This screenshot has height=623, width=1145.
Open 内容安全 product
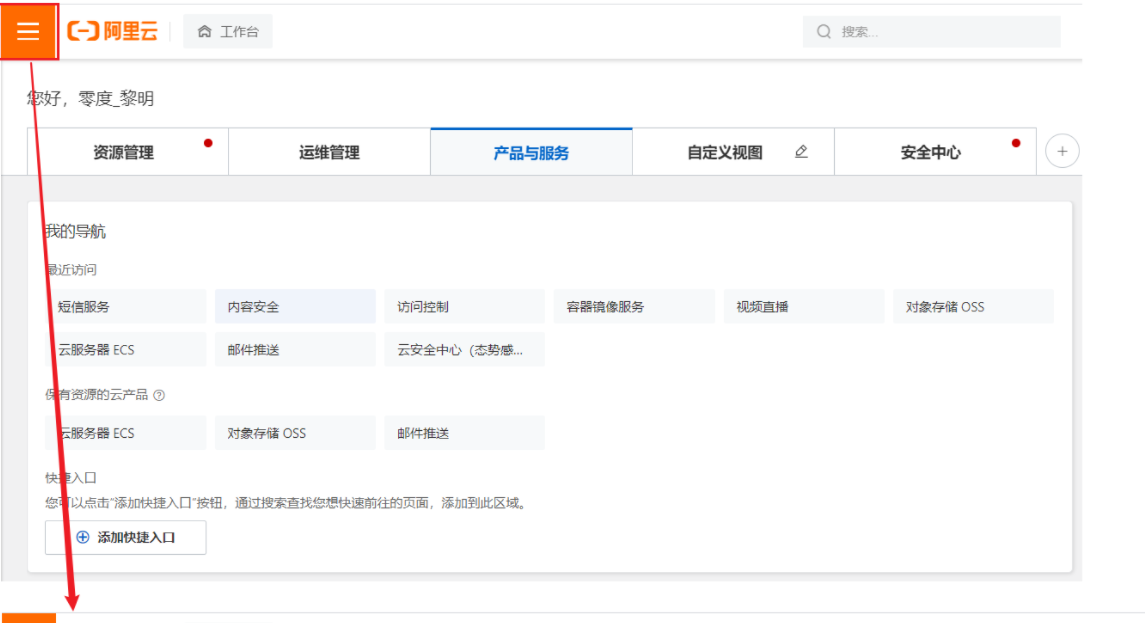click(295, 307)
